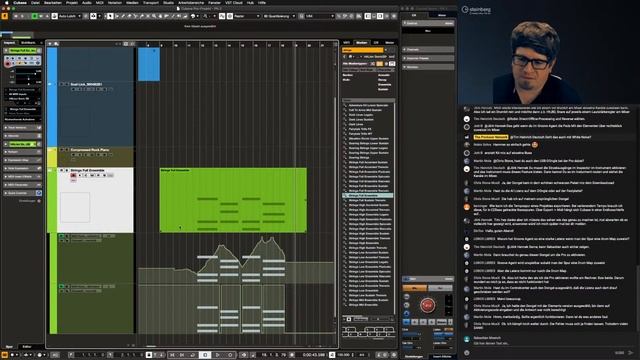Click the orange Mix button in Control Room

coord(415,288)
